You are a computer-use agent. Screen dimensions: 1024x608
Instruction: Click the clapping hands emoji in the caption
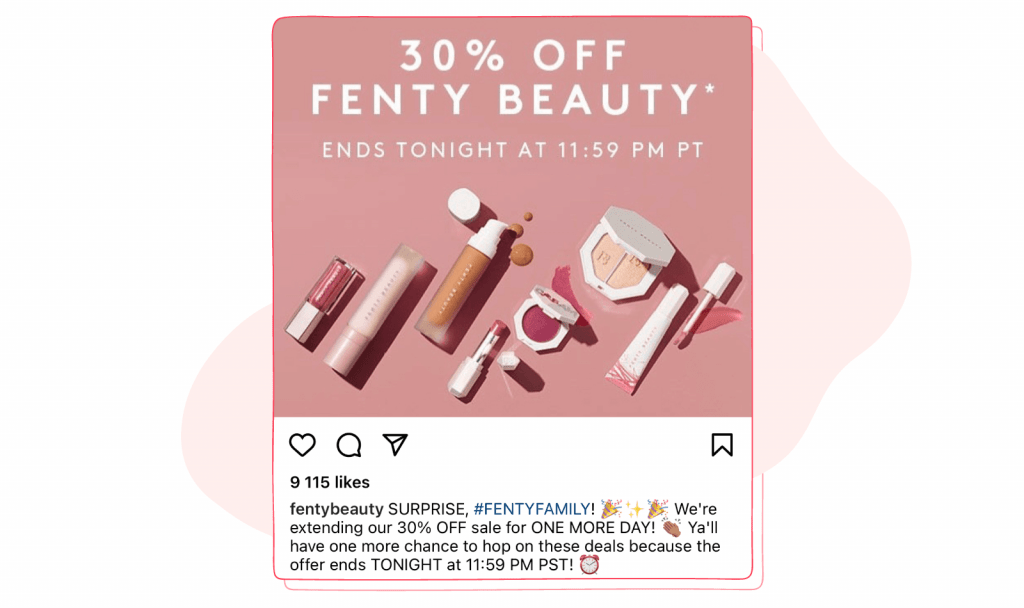click(671, 528)
